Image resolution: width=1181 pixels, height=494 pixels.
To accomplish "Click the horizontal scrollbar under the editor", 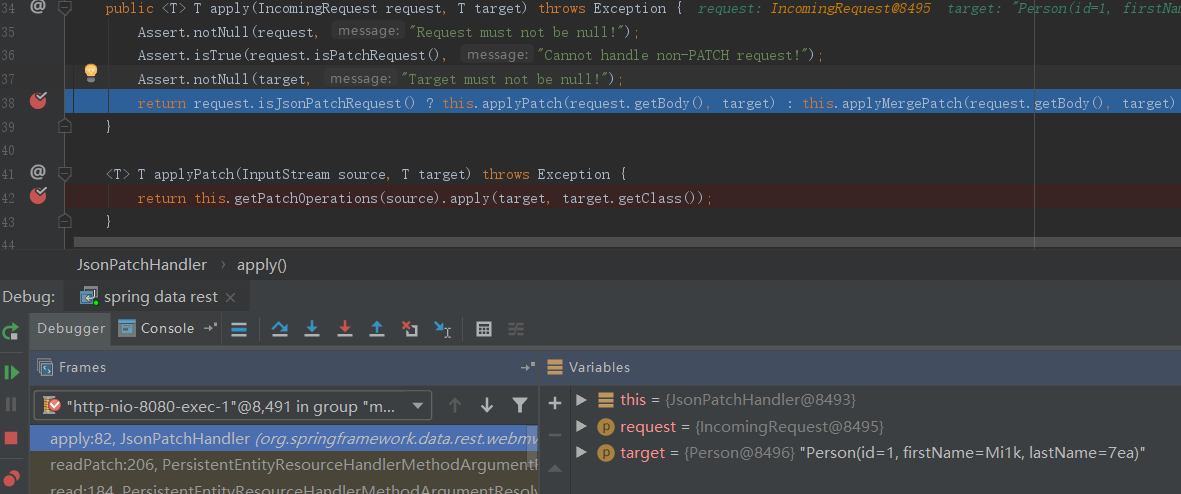I will pyautogui.click(x=600, y=242).
